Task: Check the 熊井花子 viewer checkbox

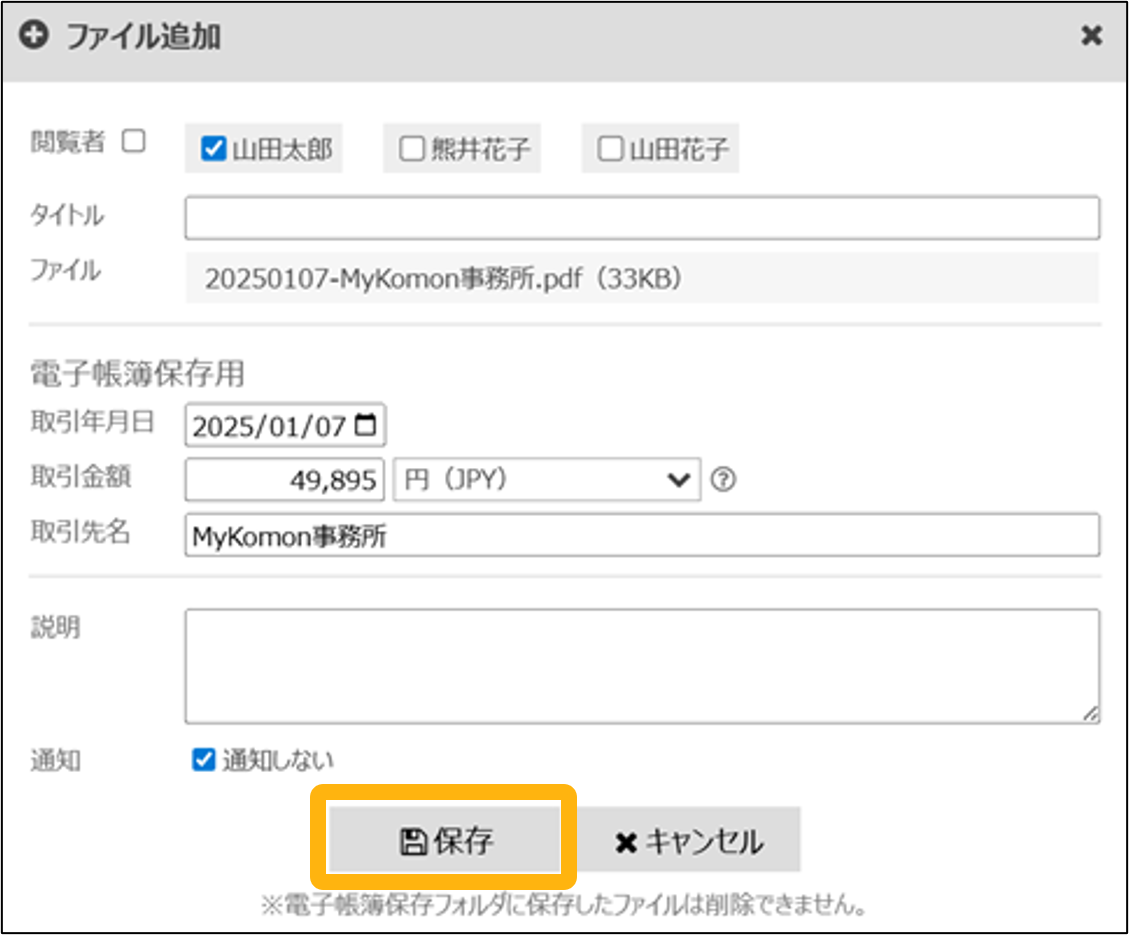Action: coord(411,150)
